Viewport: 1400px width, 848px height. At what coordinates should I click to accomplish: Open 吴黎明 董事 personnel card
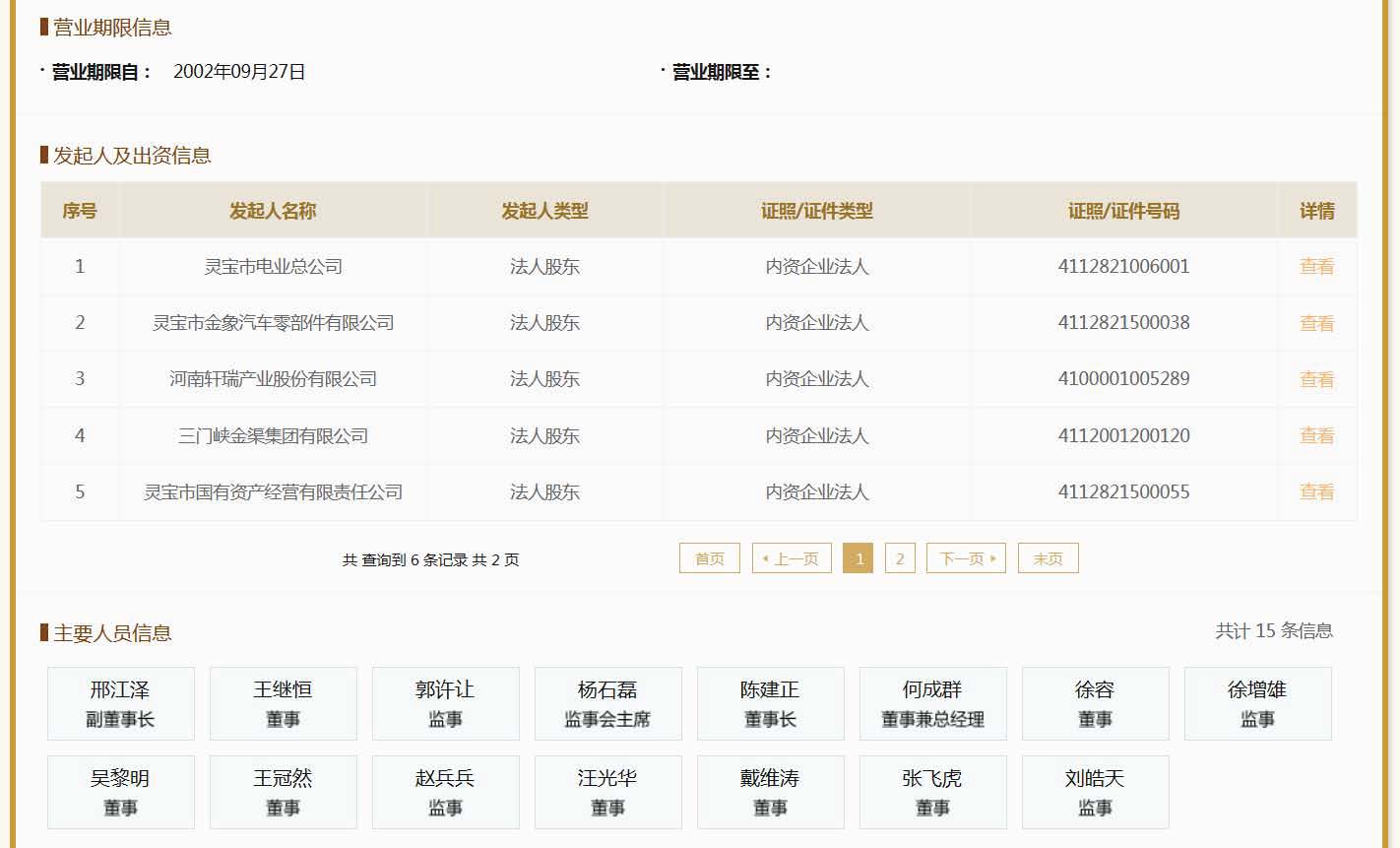point(121,792)
